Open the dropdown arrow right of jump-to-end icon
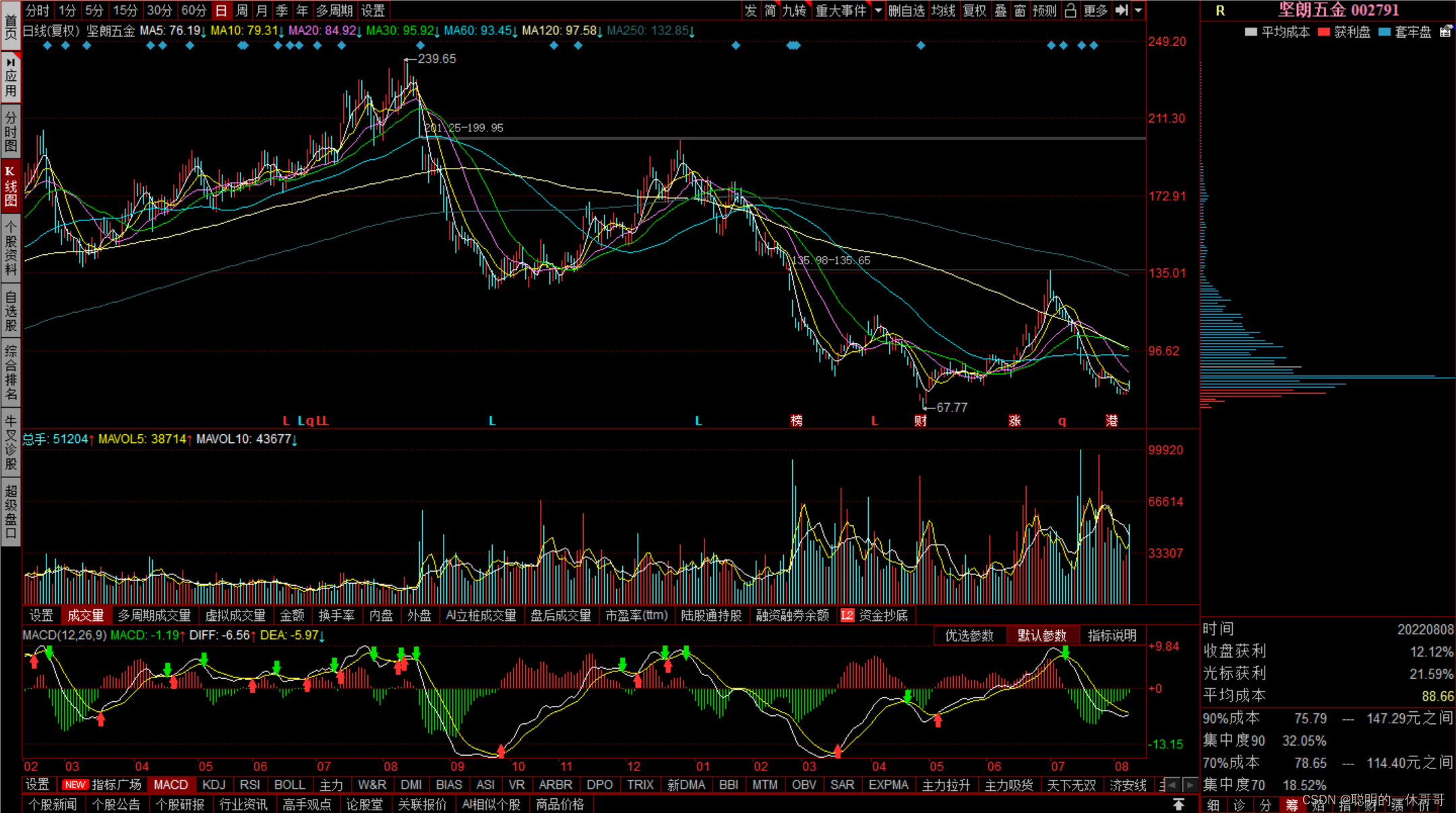1456x813 pixels. tap(1139, 10)
